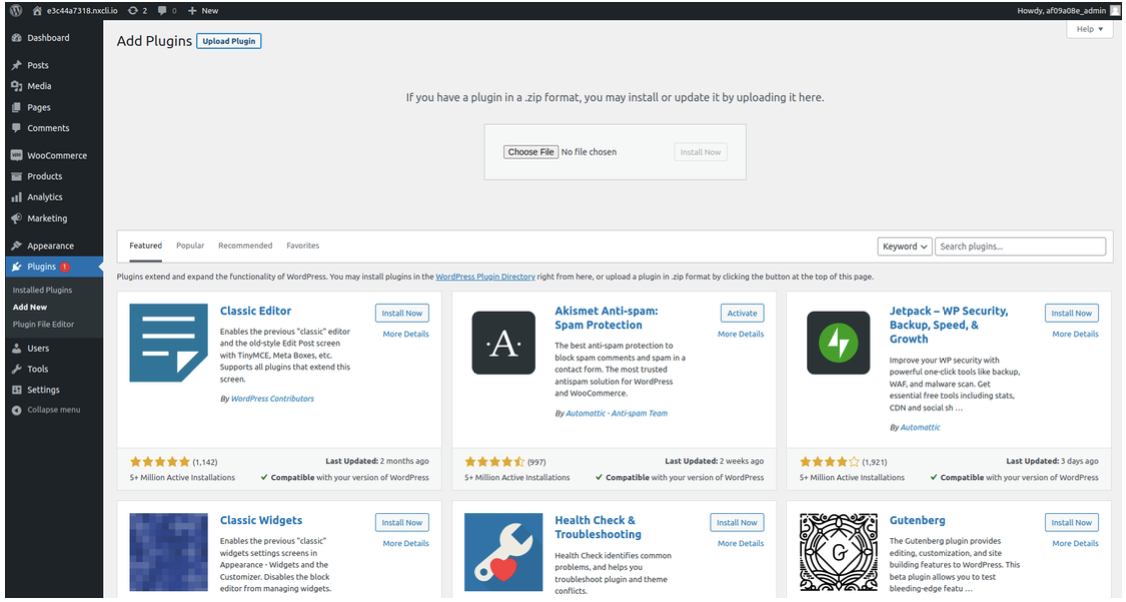Click the Gutenberg plugin logo
1126x602 pixels.
tap(838, 552)
